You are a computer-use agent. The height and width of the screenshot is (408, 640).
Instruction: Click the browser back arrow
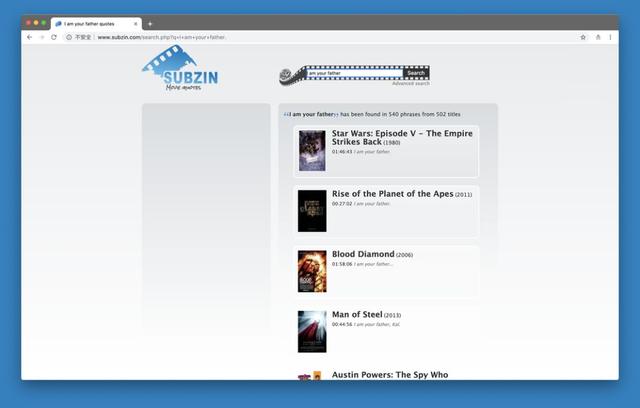pyautogui.click(x=30, y=37)
